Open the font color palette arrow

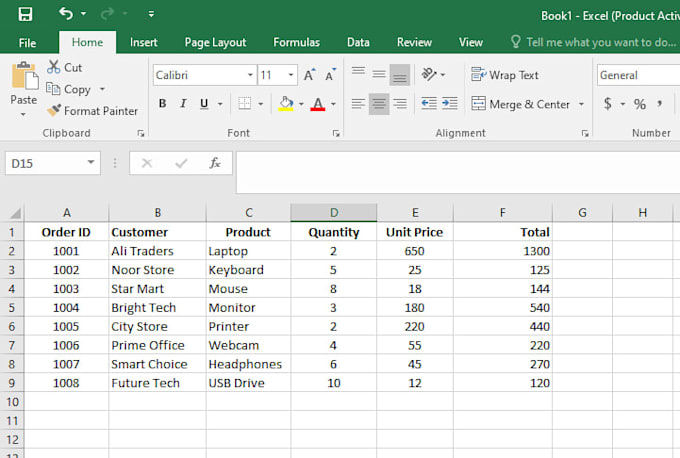(x=333, y=104)
